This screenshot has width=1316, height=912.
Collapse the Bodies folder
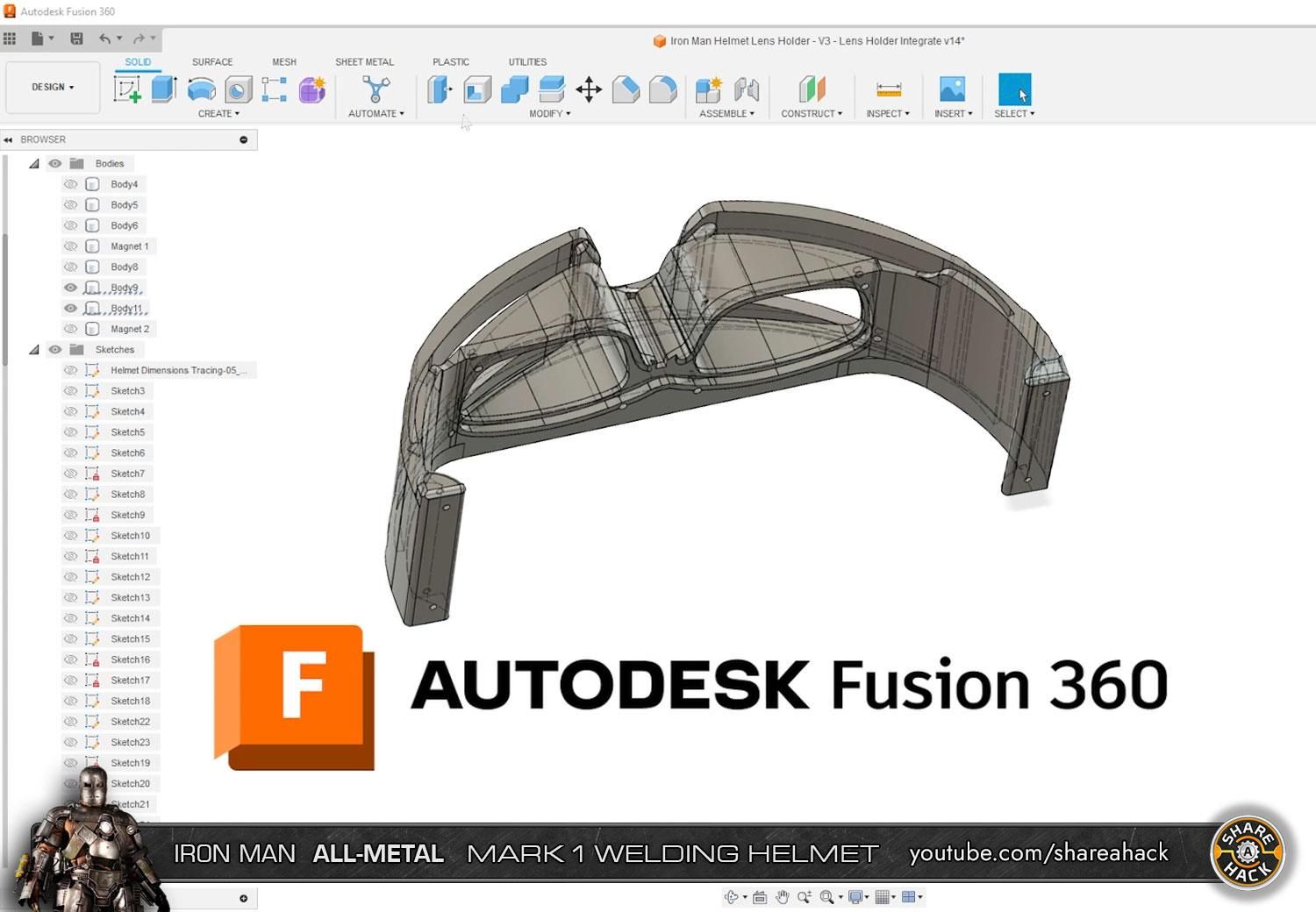(x=34, y=164)
